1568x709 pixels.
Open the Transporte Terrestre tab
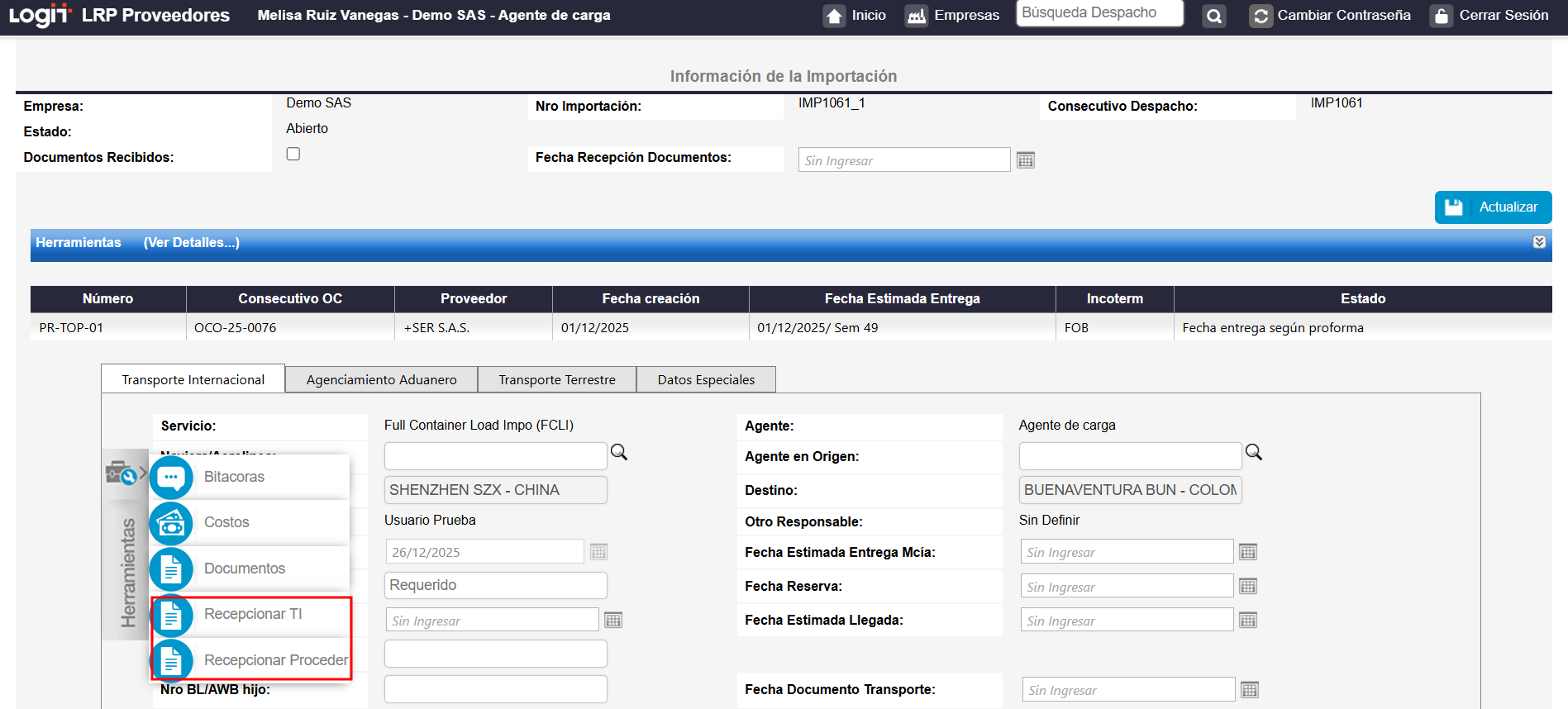point(556,380)
